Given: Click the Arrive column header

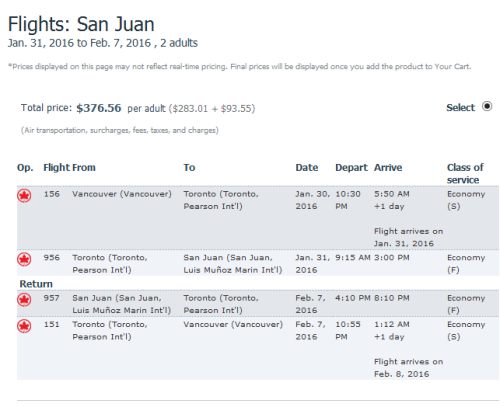Looking at the screenshot, I should 388,168.
